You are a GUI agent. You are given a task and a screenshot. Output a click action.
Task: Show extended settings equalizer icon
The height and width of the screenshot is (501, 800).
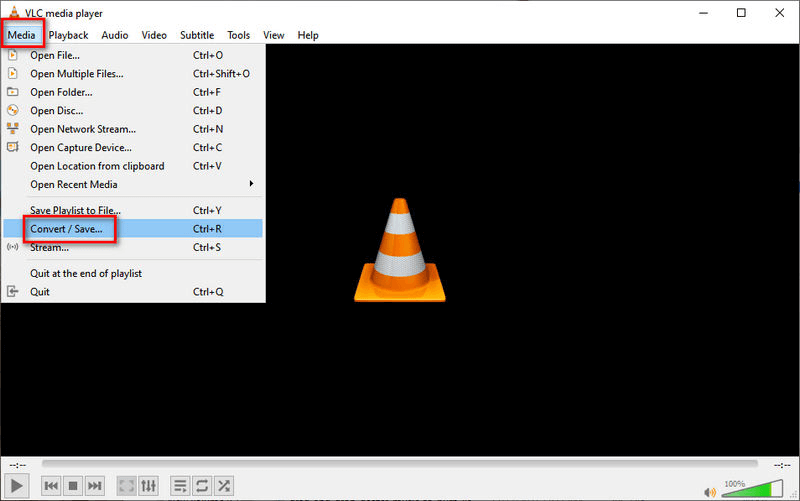(148, 486)
